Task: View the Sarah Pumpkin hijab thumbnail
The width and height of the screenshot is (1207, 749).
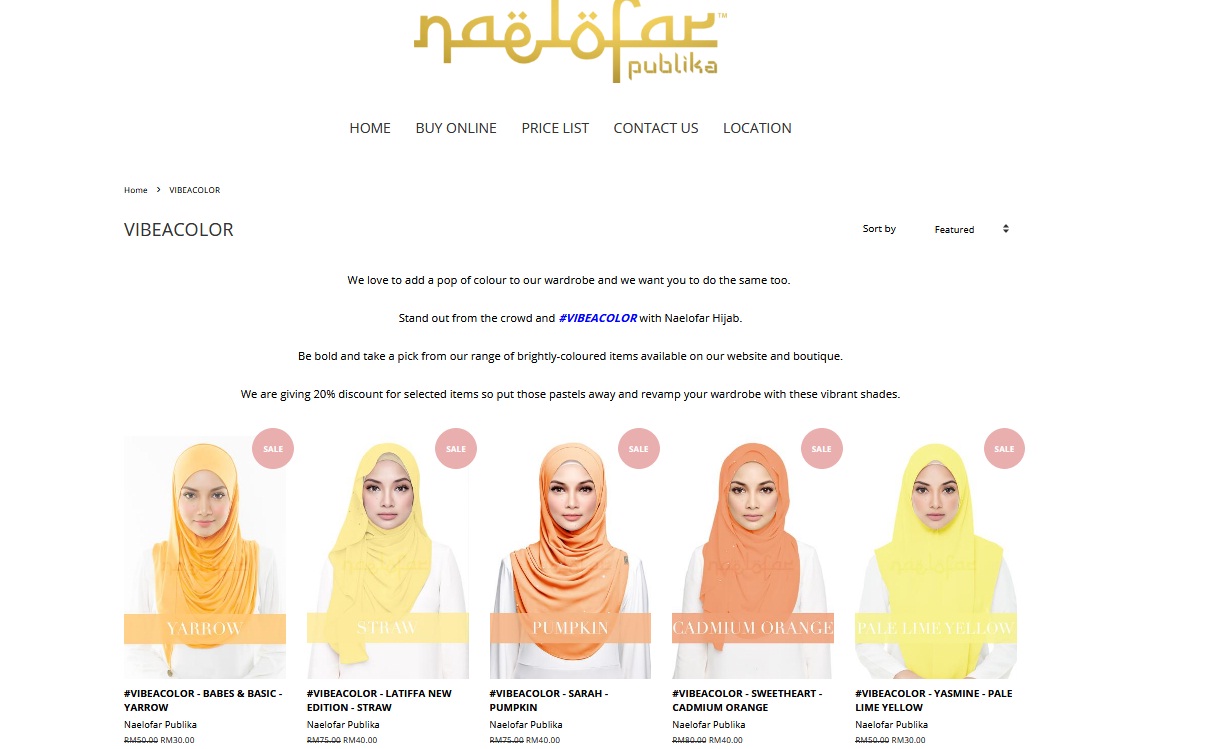Action: coord(570,557)
